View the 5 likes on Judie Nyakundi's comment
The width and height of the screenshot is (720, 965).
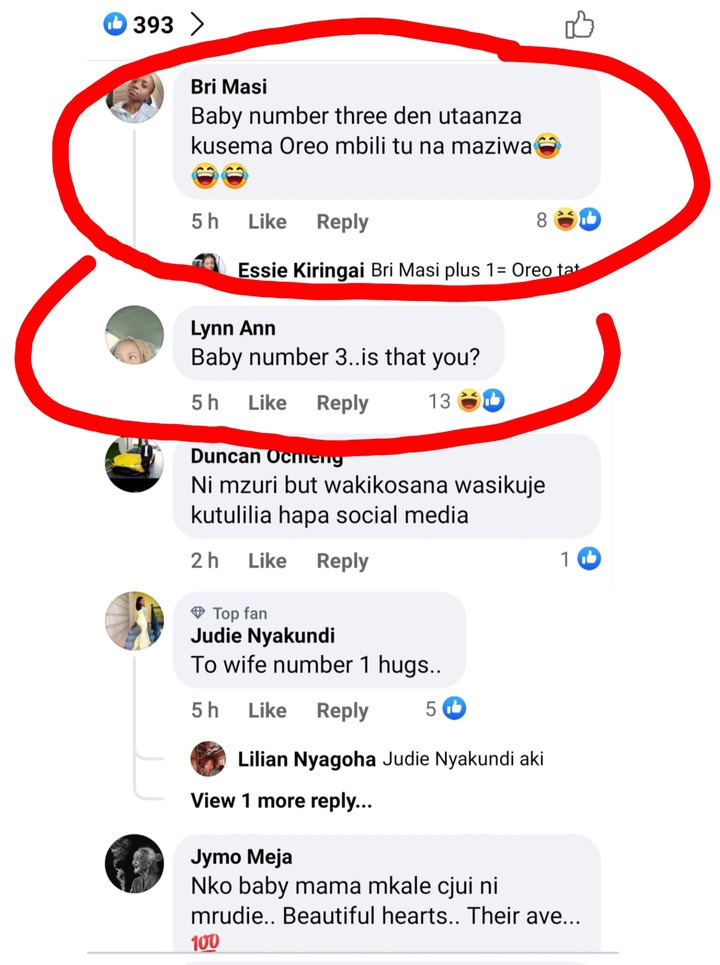pyautogui.click(x=446, y=708)
